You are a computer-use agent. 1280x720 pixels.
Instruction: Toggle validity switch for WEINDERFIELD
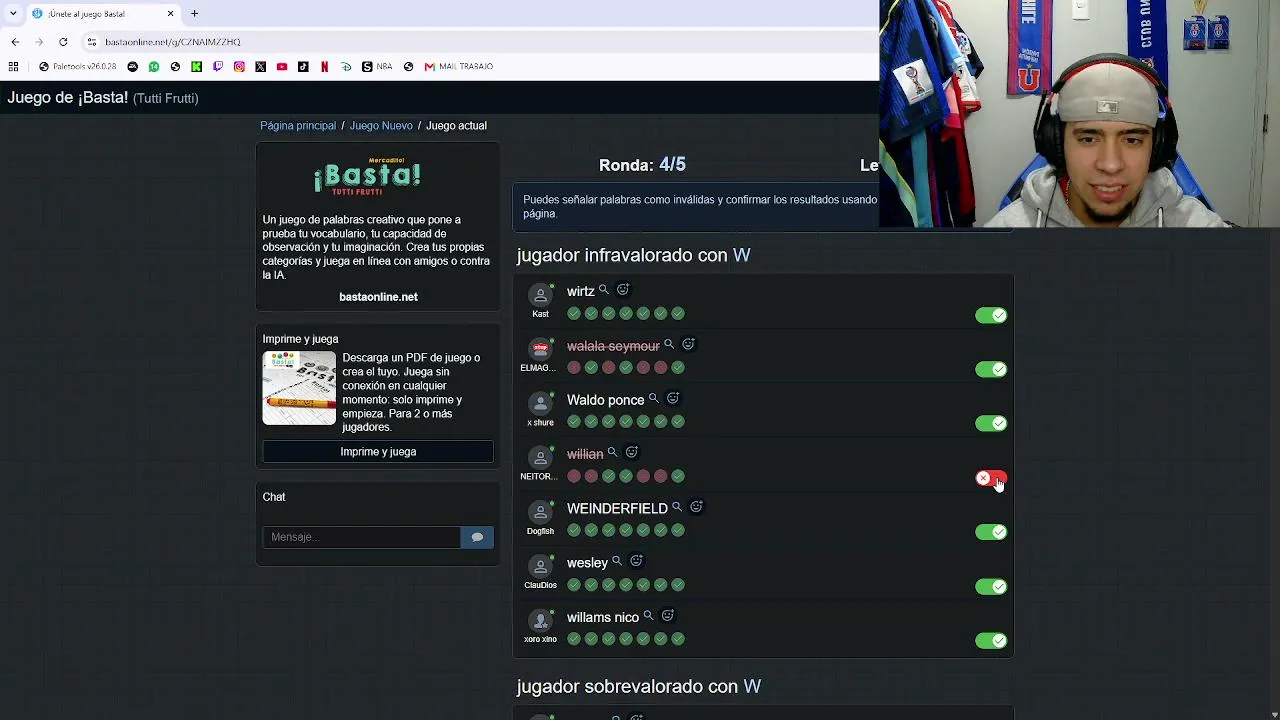coord(991,532)
